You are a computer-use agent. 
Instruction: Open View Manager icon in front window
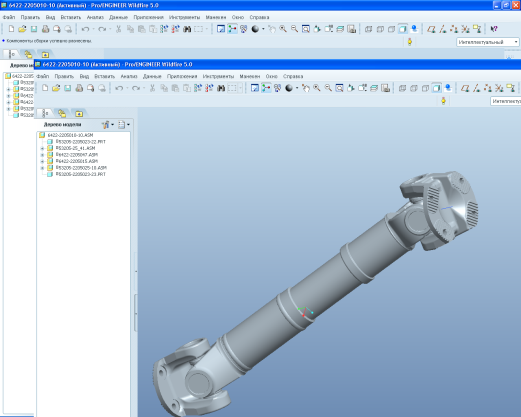(x=385, y=88)
